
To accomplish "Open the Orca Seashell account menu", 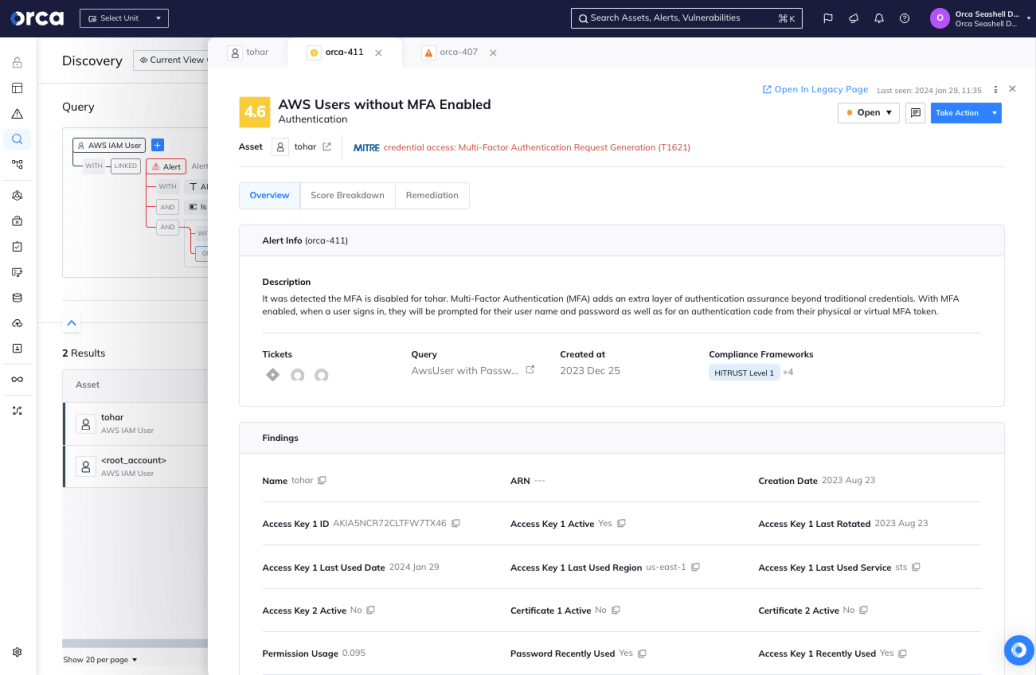I will pyautogui.click(x=980, y=18).
